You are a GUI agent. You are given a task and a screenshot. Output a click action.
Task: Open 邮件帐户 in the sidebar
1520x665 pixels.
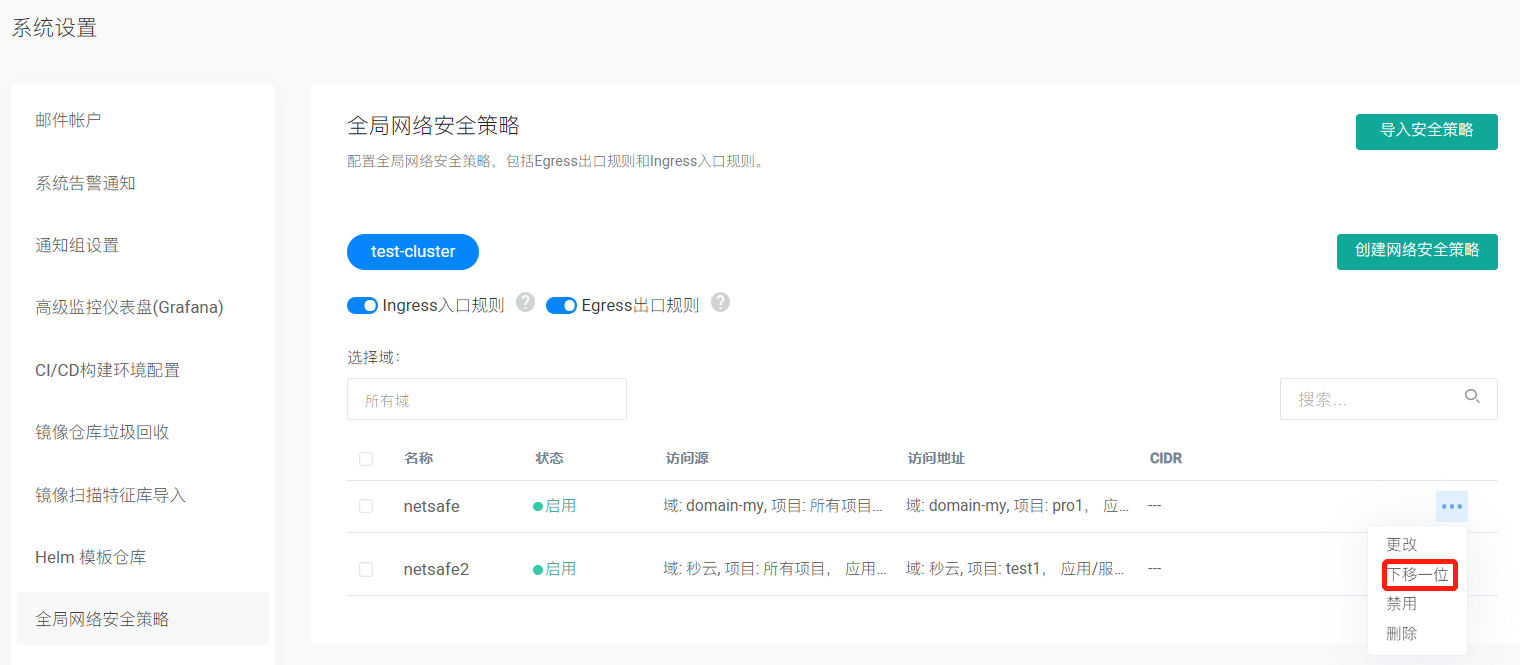click(68, 120)
